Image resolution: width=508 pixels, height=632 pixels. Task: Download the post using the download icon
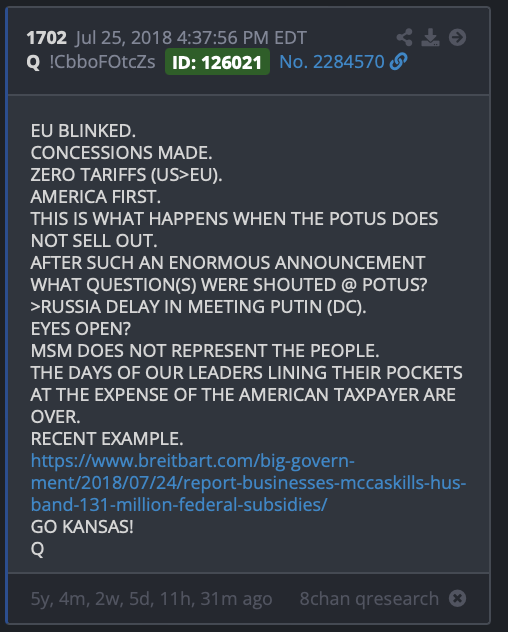[430, 37]
